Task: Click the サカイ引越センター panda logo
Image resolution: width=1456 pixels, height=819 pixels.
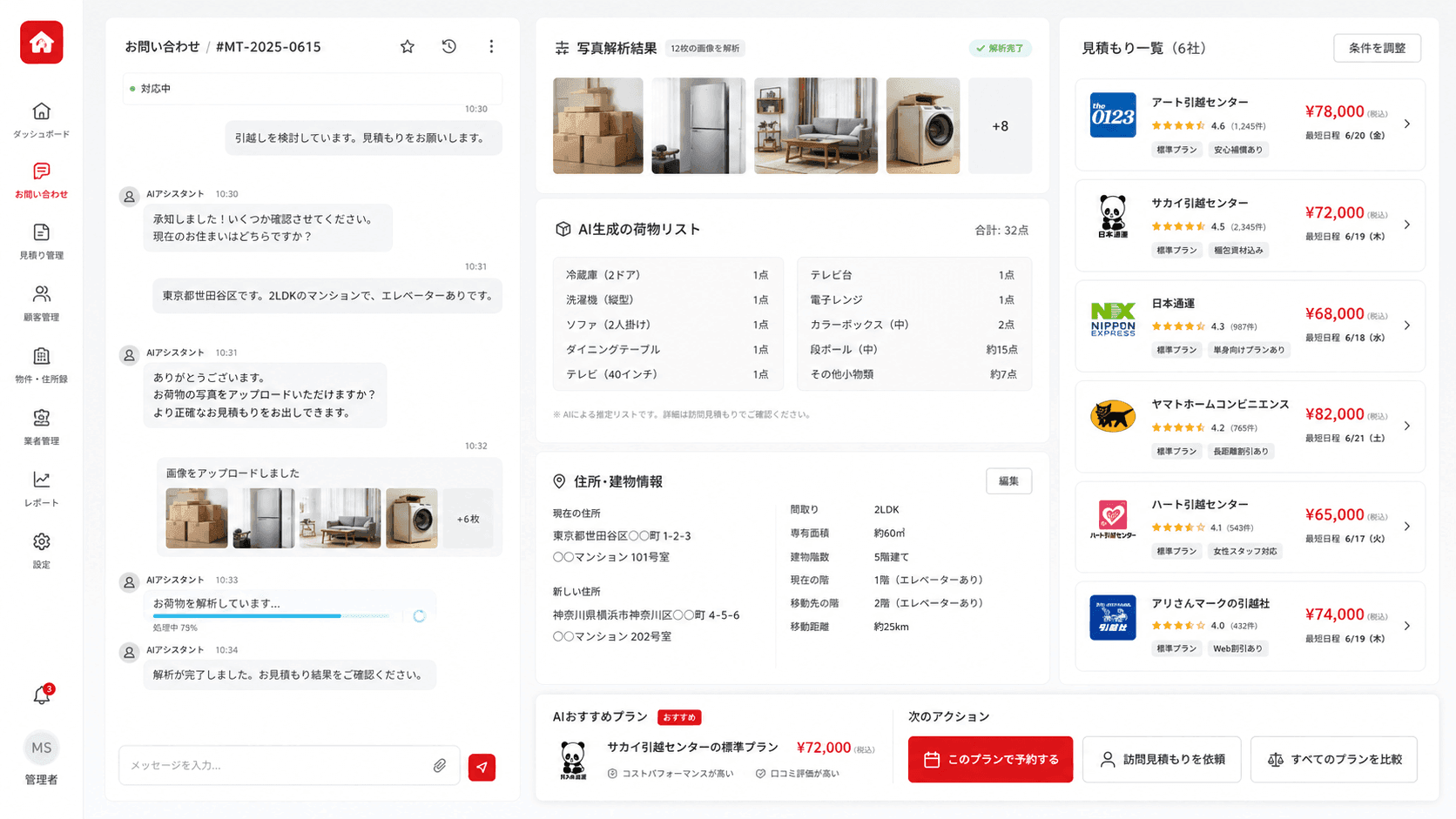Action: tap(1113, 216)
